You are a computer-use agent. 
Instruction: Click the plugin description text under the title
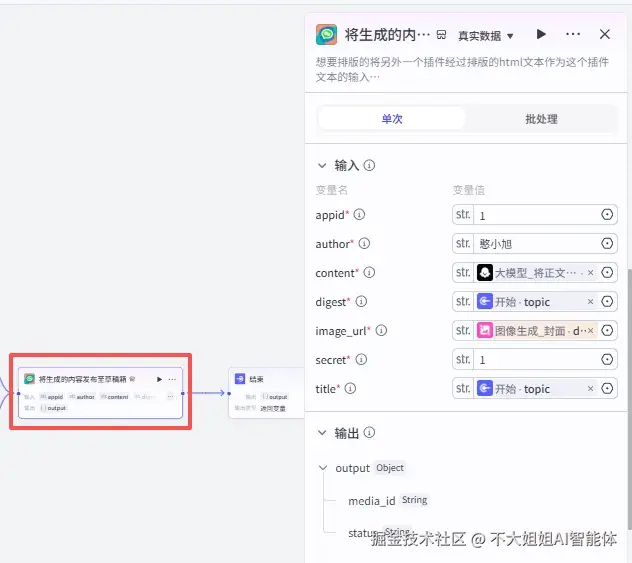coord(462,69)
